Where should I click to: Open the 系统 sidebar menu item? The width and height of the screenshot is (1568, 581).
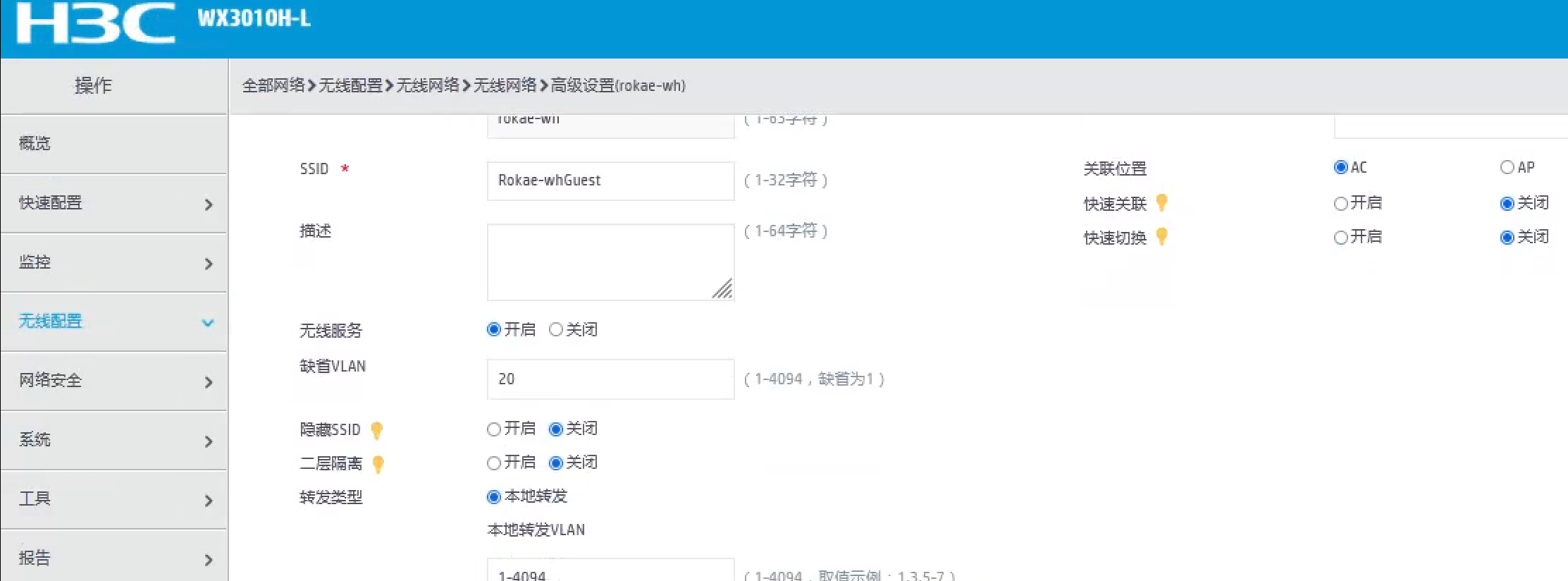[x=114, y=440]
